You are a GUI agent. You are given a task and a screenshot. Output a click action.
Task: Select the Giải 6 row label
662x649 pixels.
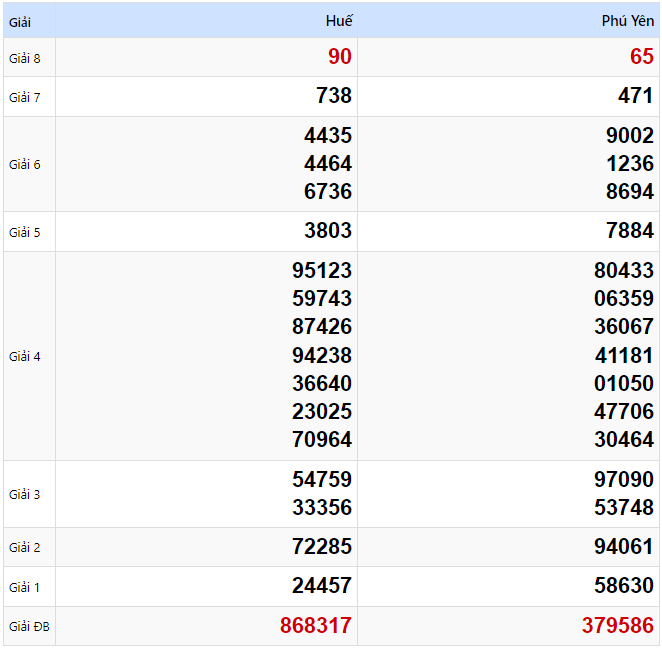point(25,164)
